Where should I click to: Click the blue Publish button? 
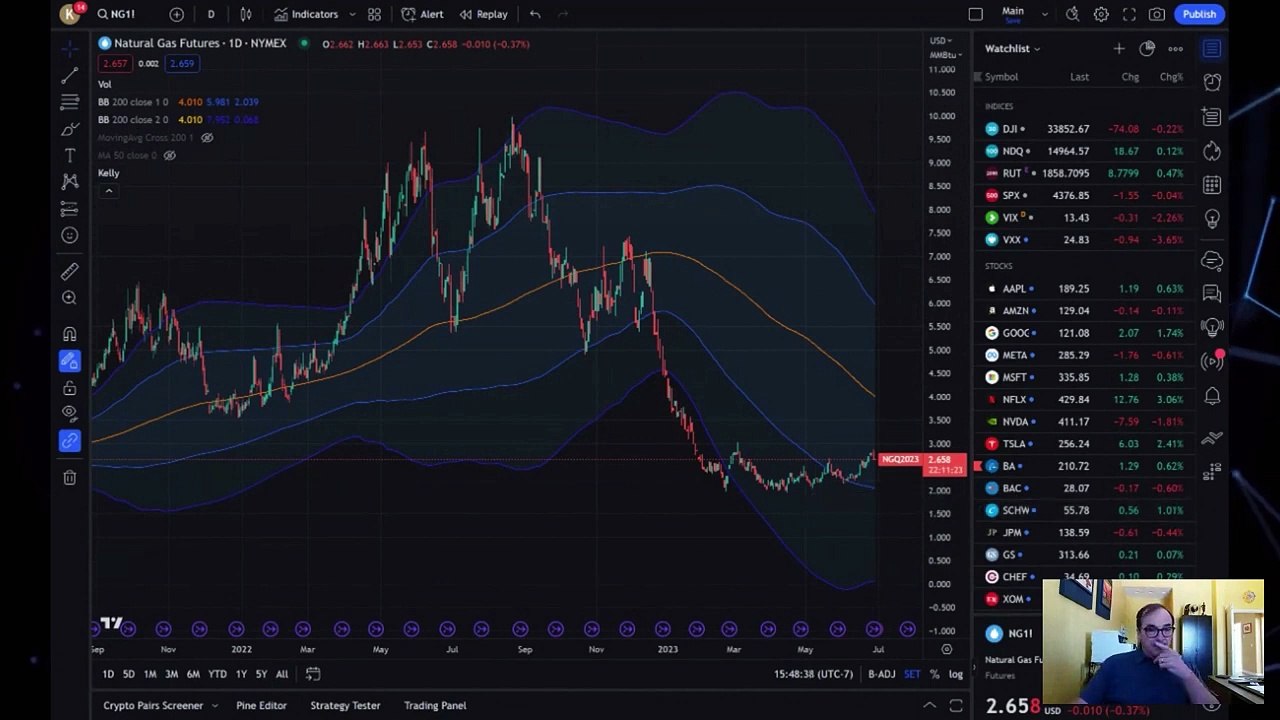(1199, 14)
